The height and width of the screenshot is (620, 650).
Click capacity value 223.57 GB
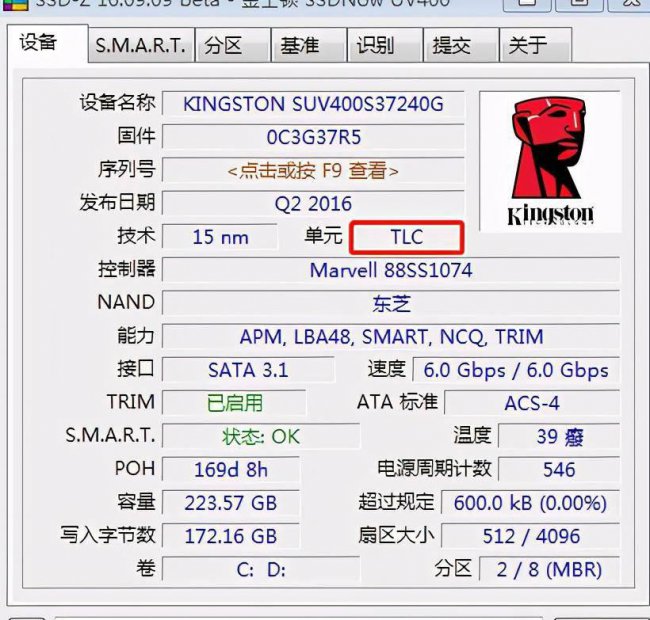230,503
